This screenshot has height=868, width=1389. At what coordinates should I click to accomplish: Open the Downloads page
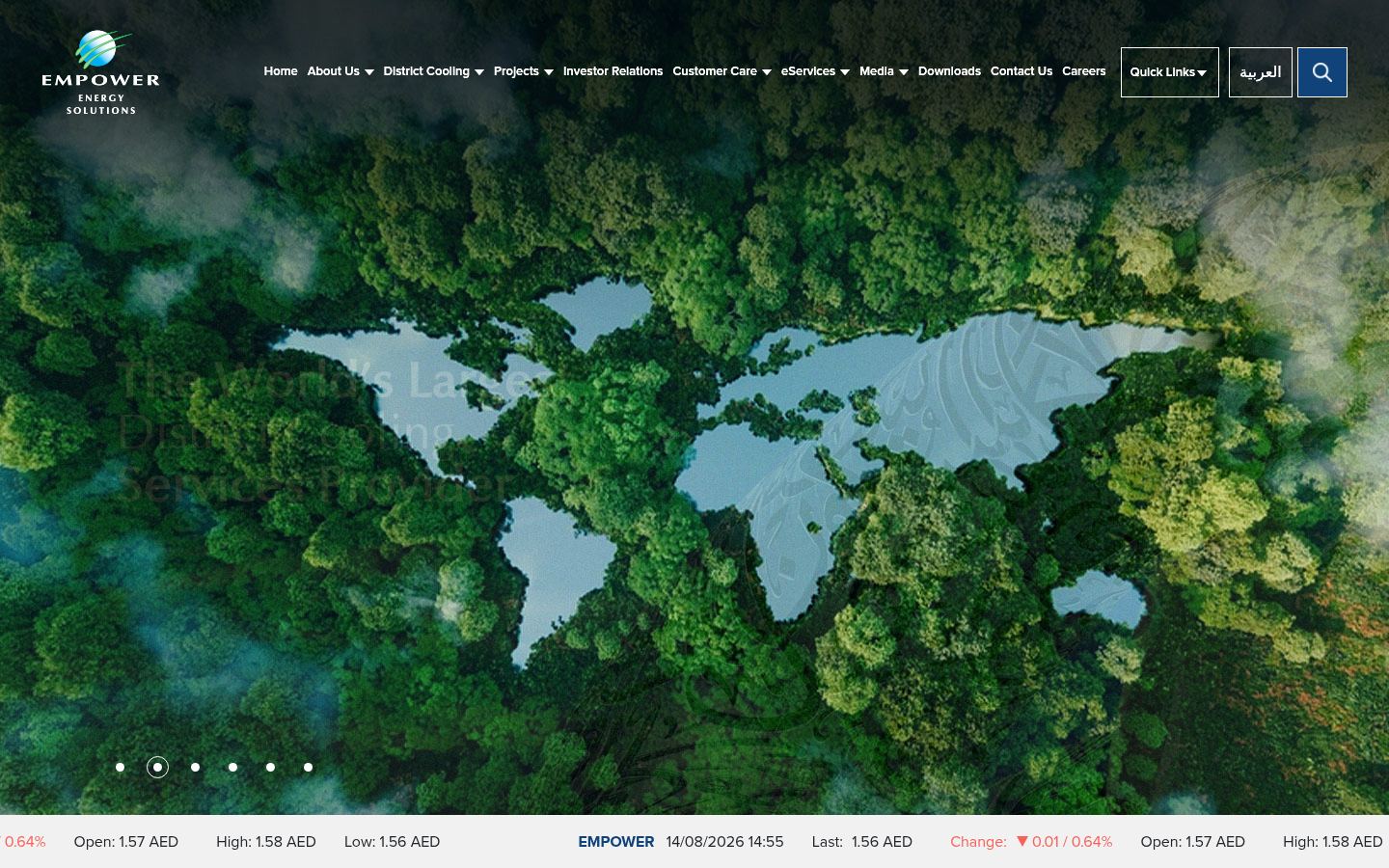click(x=949, y=71)
